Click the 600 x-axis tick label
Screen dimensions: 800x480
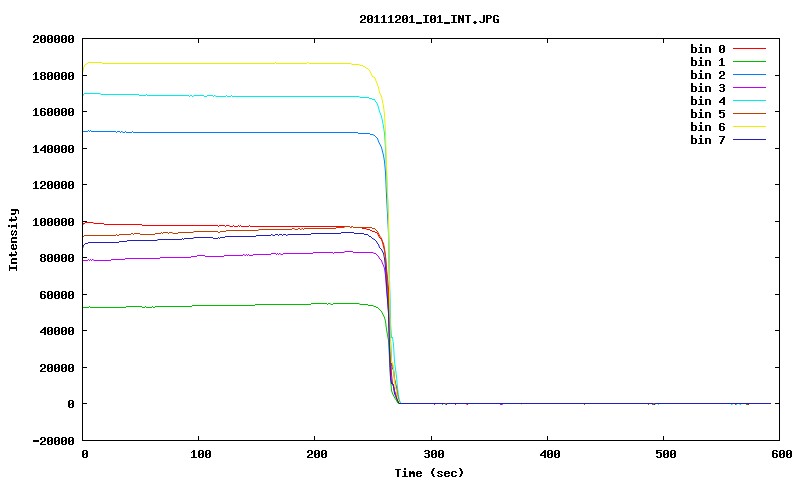click(x=782, y=454)
